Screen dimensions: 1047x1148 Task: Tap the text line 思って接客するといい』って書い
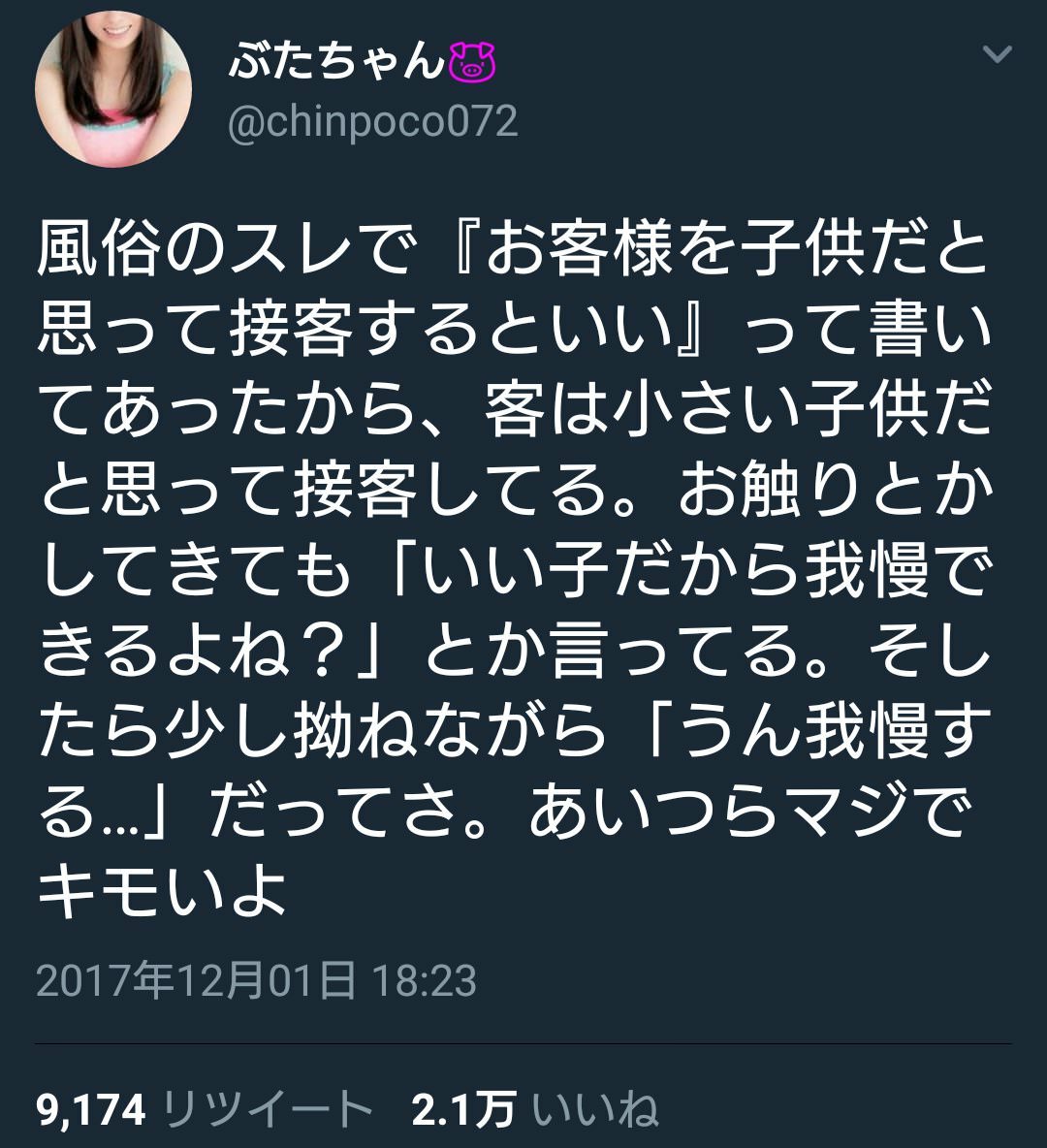pyautogui.click(x=513, y=330)
